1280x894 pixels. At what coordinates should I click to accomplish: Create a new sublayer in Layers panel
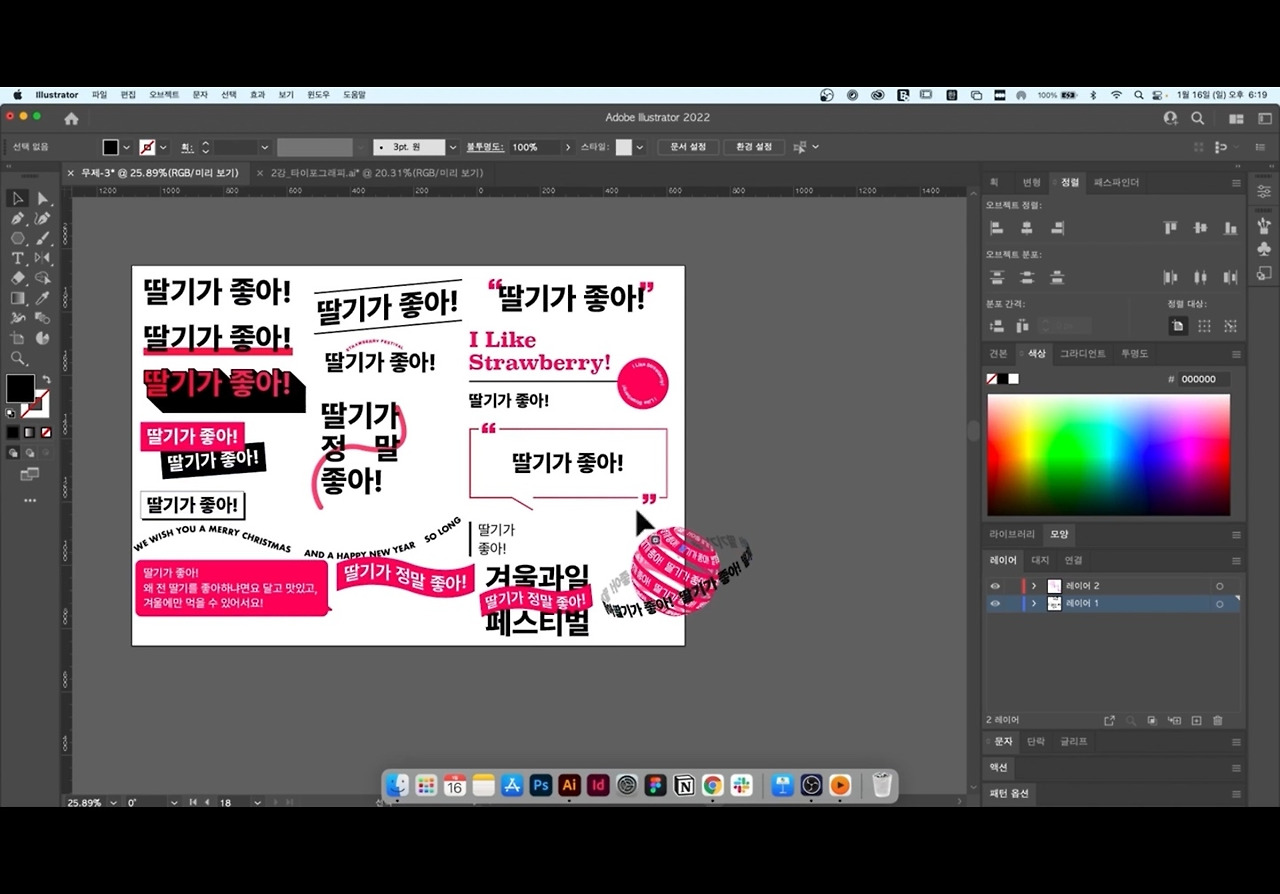(x=1174, y=720)
